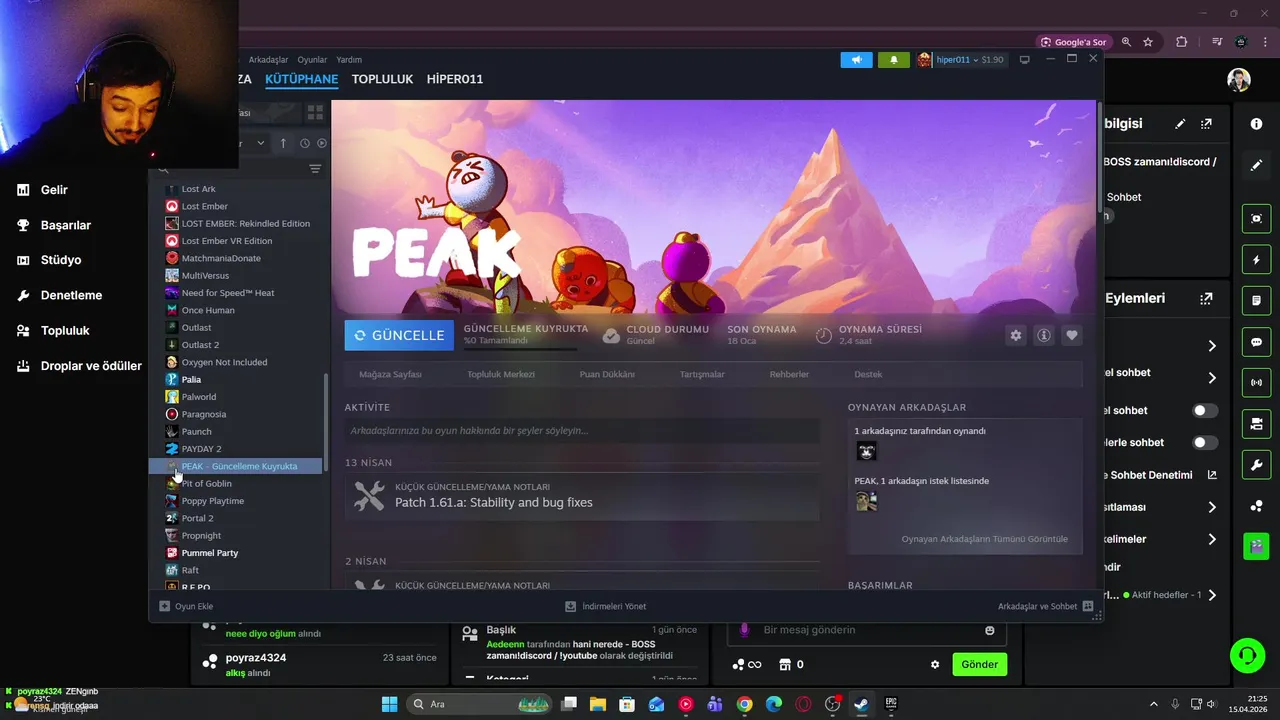Open wrench tools icon in right rail
The height and width of the screenshot is (720, 1280).
pos(1256,465)
